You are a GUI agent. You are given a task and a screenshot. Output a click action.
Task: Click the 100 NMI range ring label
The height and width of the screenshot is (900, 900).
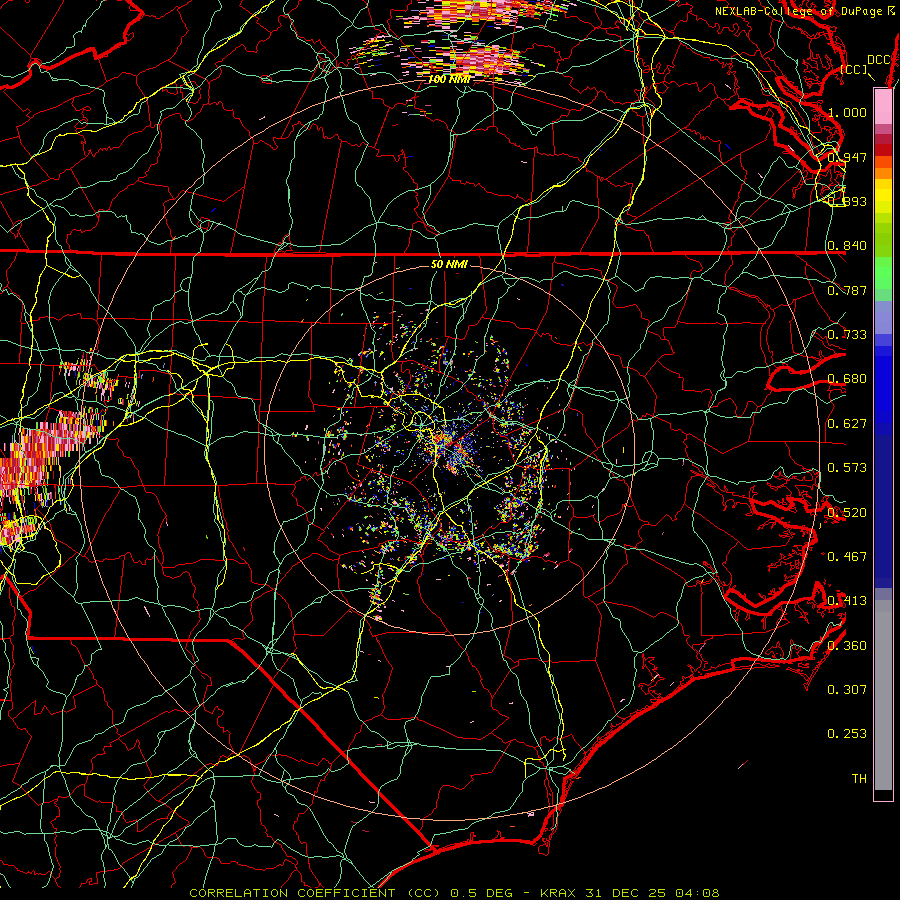coord(449,79)
